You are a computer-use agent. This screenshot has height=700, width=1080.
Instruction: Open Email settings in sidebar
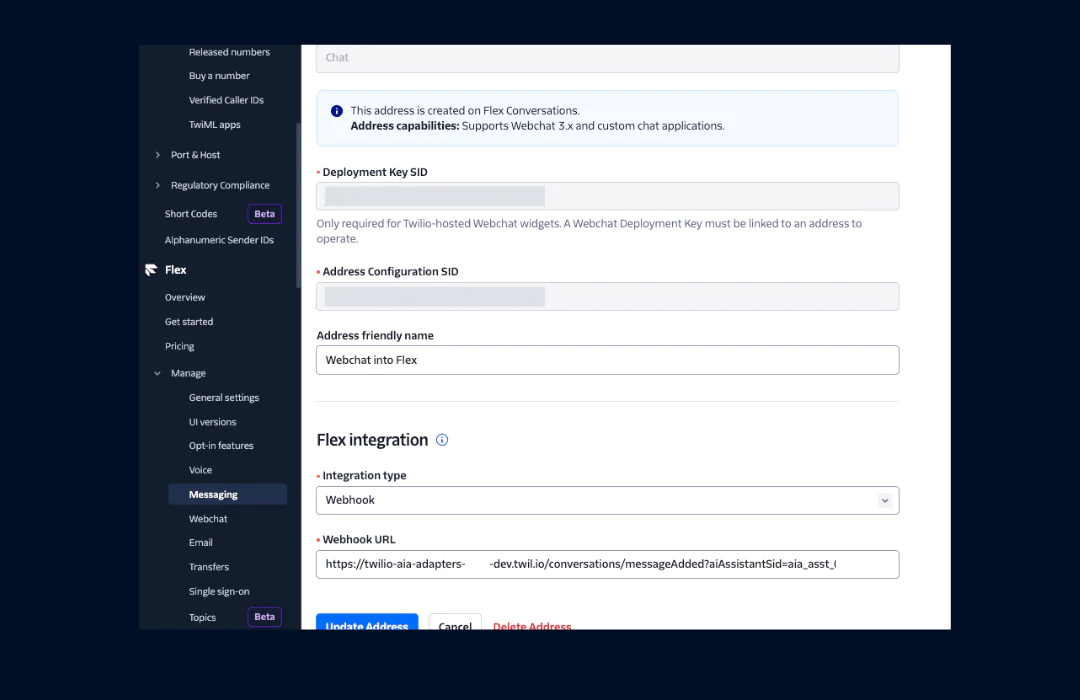[x=200, y=543]
